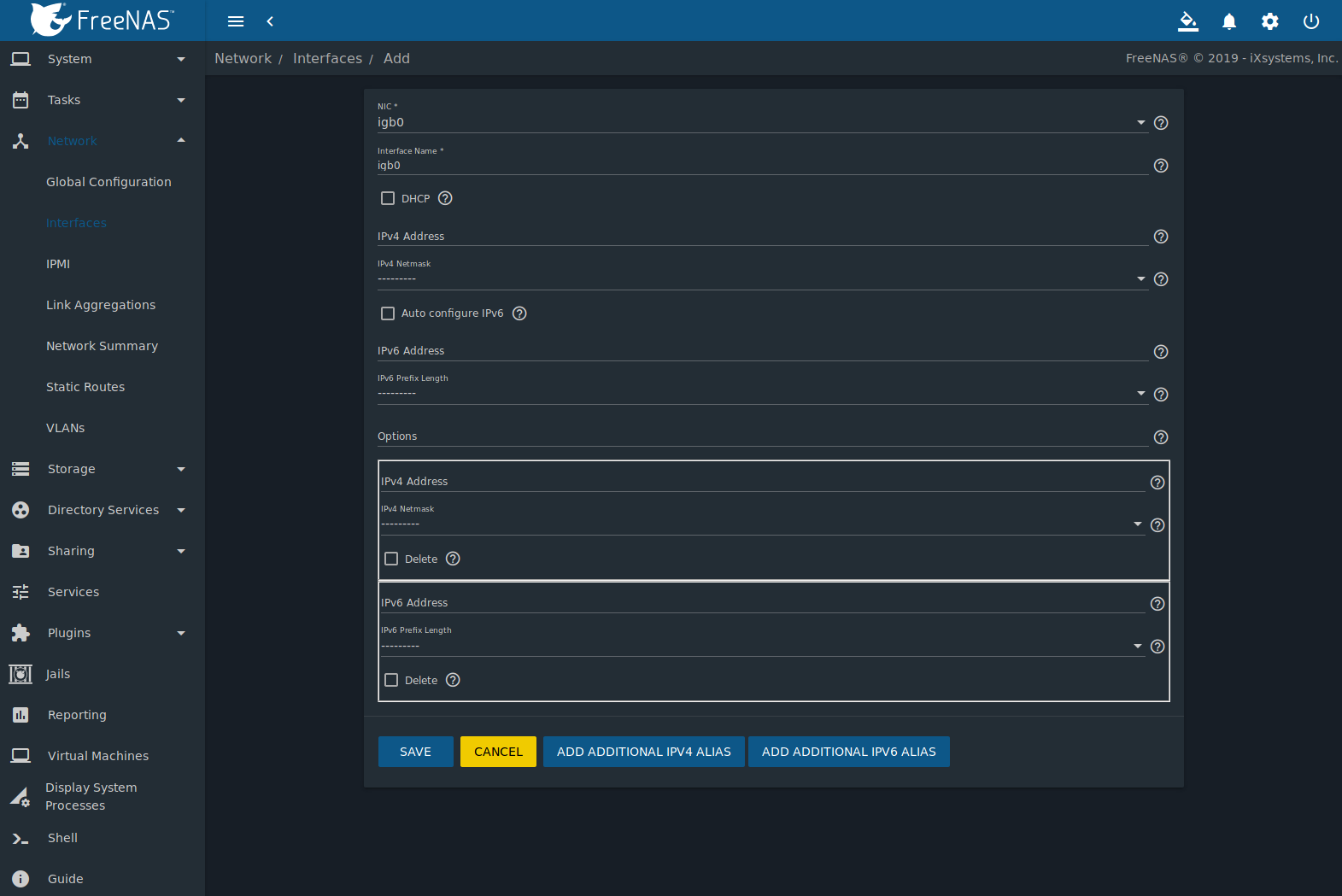Open the alias IPv6 Prefix Length dropdown
This screenshot has height=896, width=1342.
[x=763, y=646]
